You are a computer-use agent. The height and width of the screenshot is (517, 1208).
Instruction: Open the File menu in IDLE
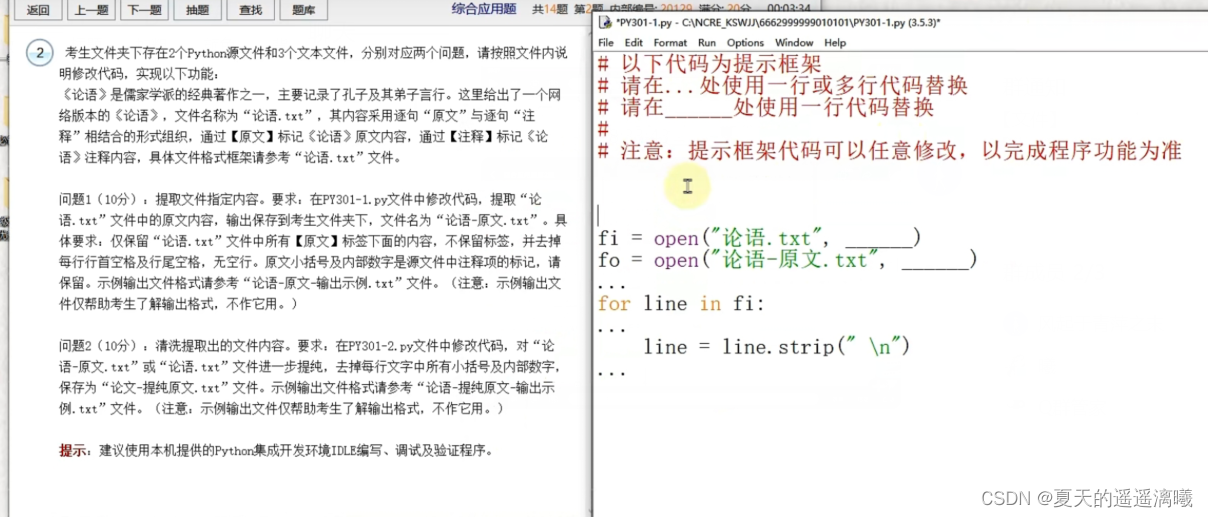point(606,43)
